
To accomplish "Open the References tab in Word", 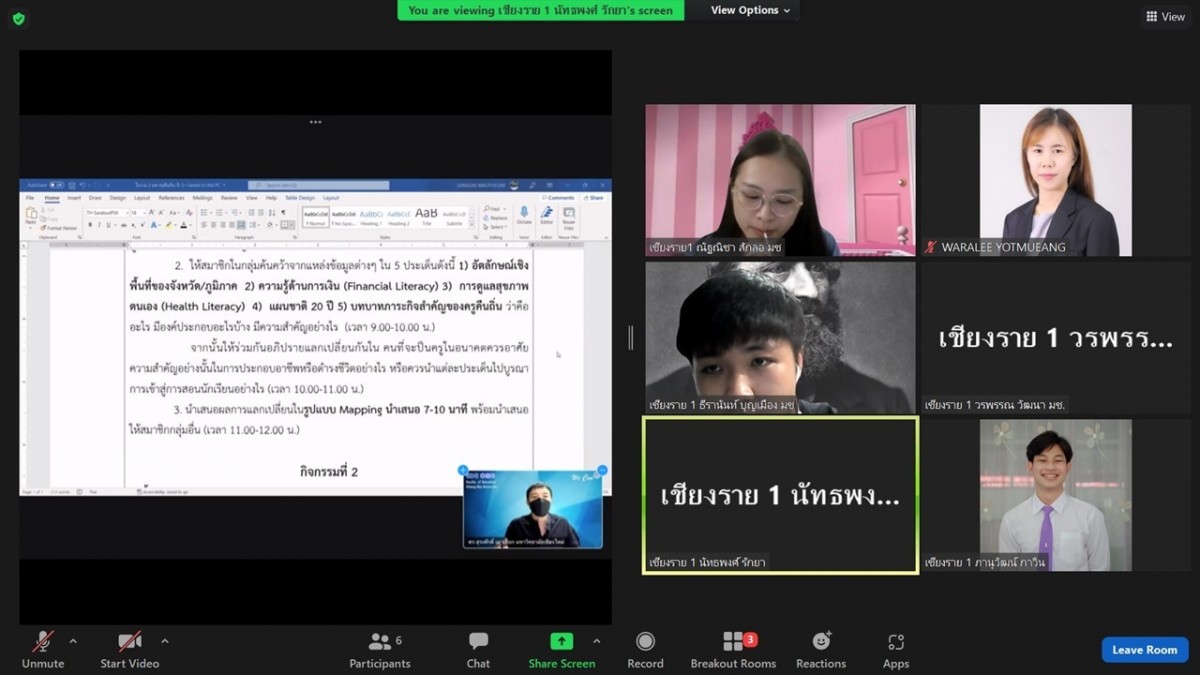I will [x=171, y=198].
